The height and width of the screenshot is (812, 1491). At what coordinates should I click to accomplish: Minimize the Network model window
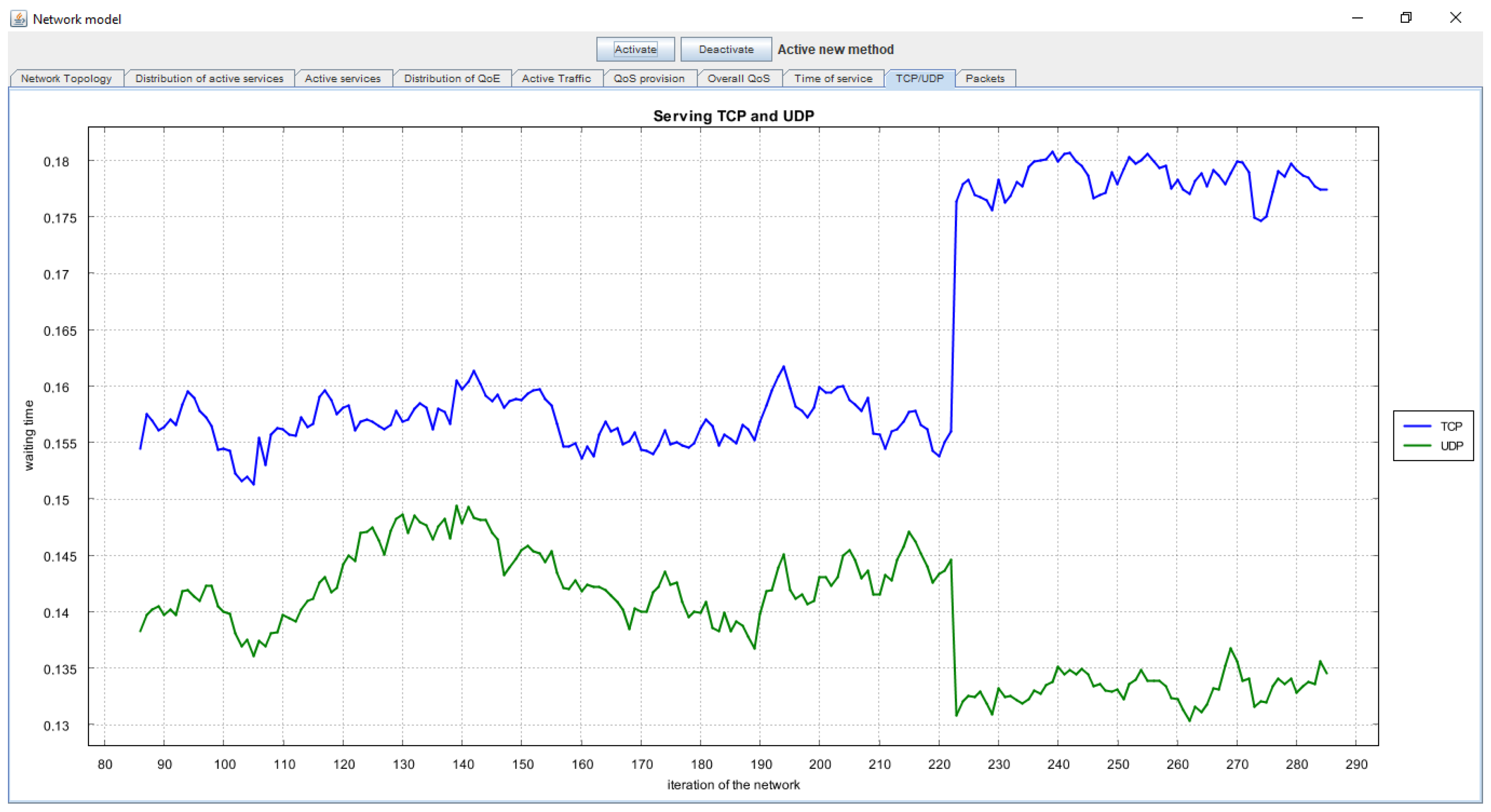click(1357, 18)
